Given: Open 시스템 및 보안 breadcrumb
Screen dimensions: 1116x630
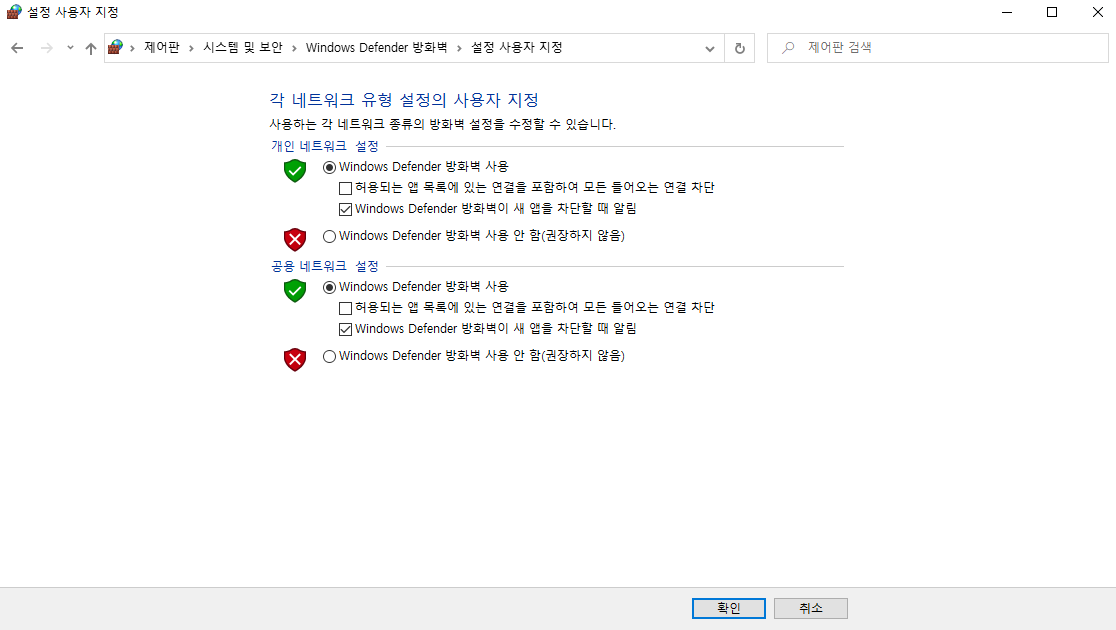Looking at the screenshot, I should (243, 48).
